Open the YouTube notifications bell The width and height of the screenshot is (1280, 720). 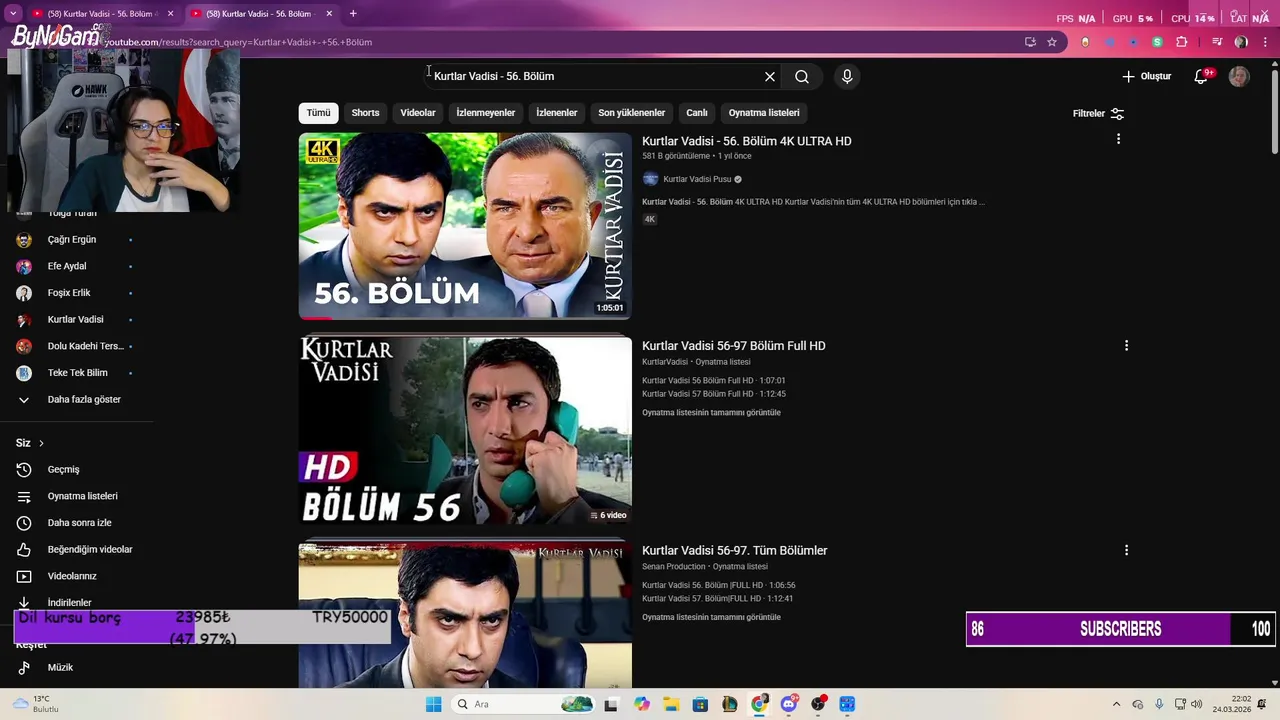pos(1202,76)
